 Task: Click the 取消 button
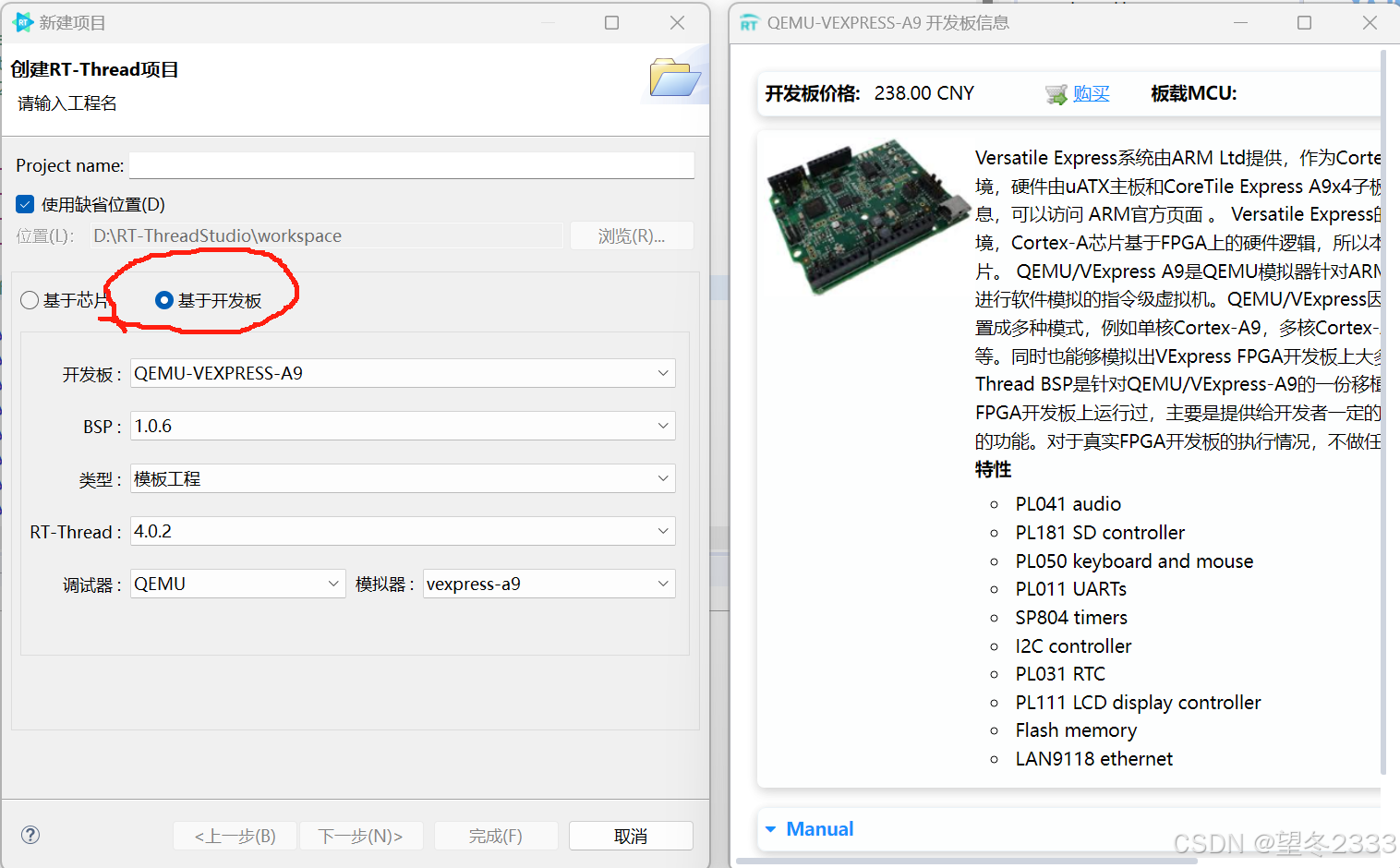click(x=631, y=836)
